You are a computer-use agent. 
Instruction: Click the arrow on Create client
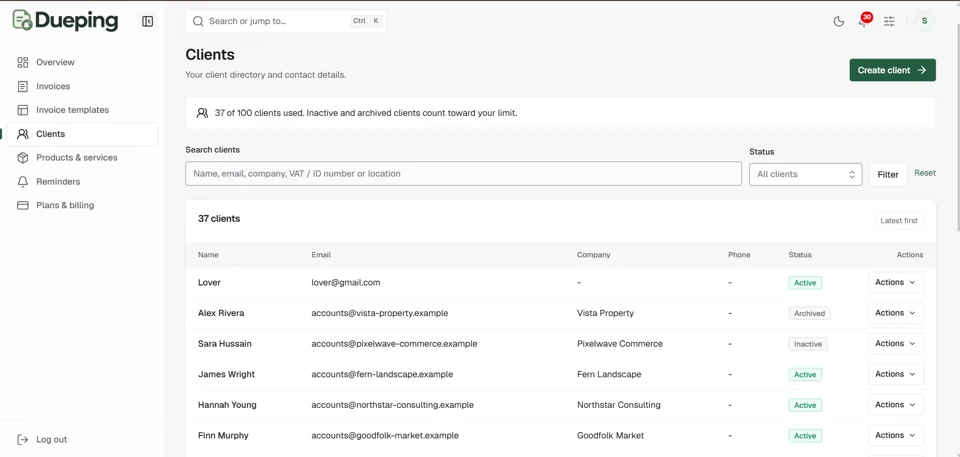click(x=921, y=70)
